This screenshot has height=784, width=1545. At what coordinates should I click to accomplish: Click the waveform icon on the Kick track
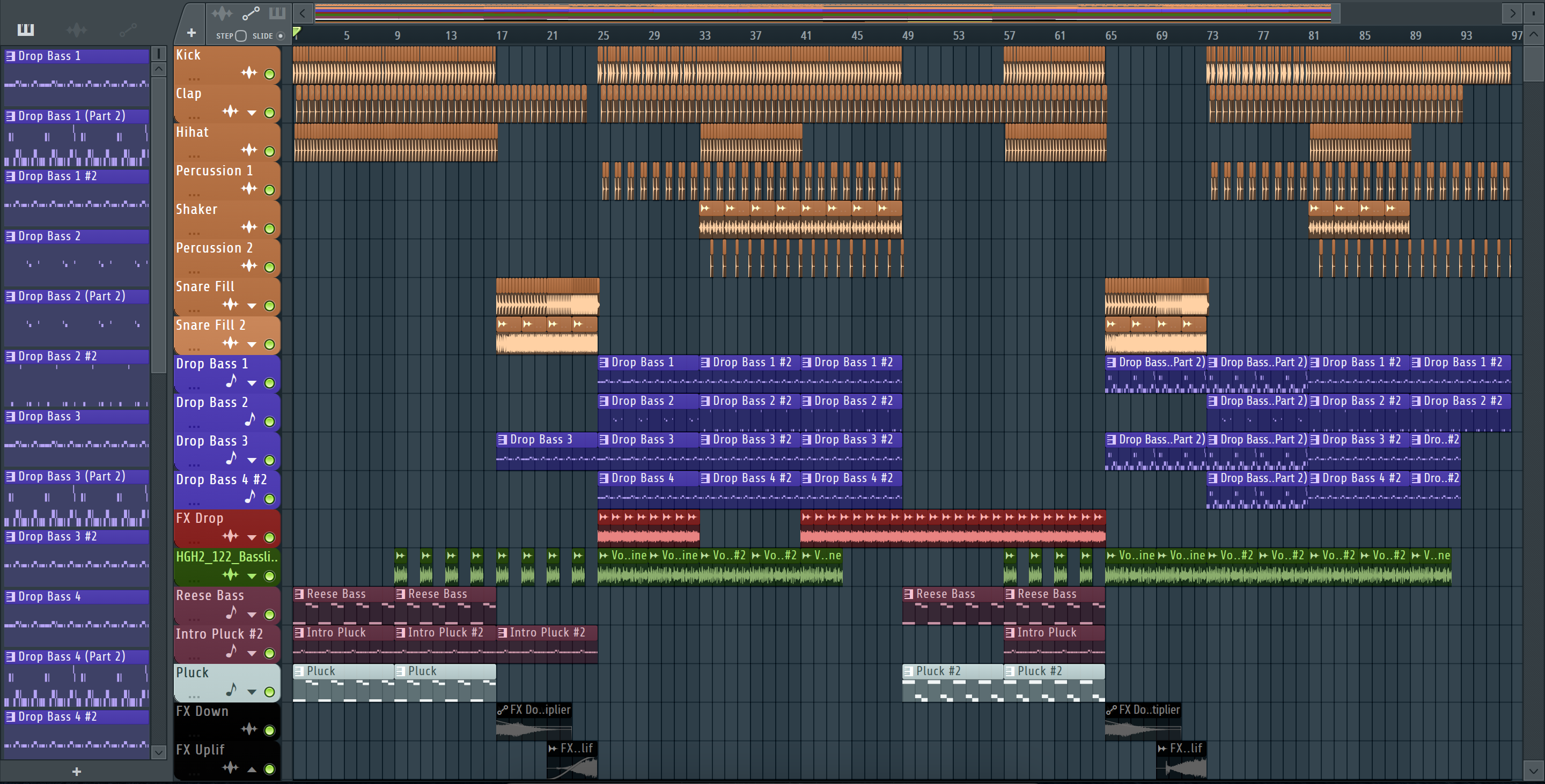(x=249, y=73)
